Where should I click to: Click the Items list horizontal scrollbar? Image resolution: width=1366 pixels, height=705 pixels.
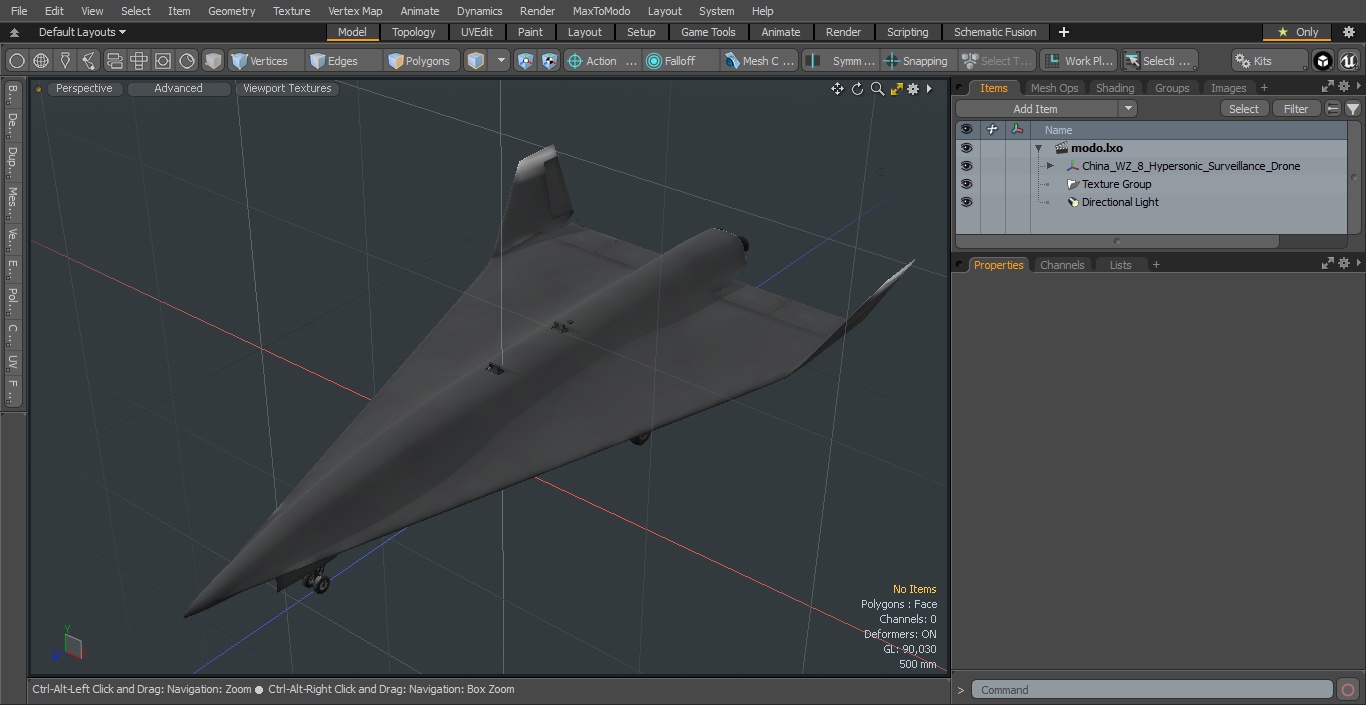pyautogui.click(x=1117, y=241)
